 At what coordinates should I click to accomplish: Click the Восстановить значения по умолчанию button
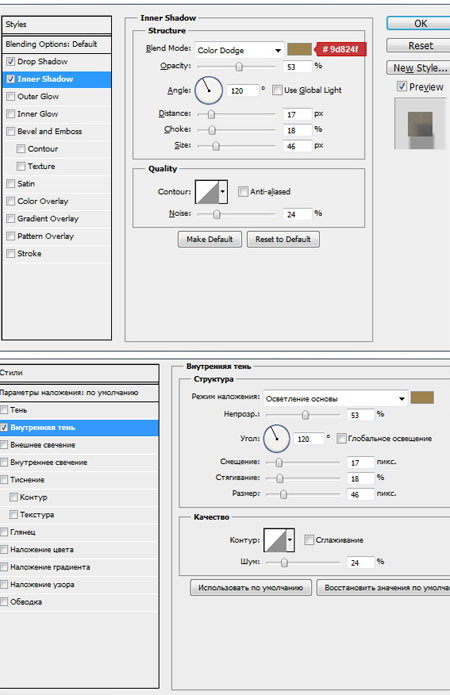click(383, 588)
